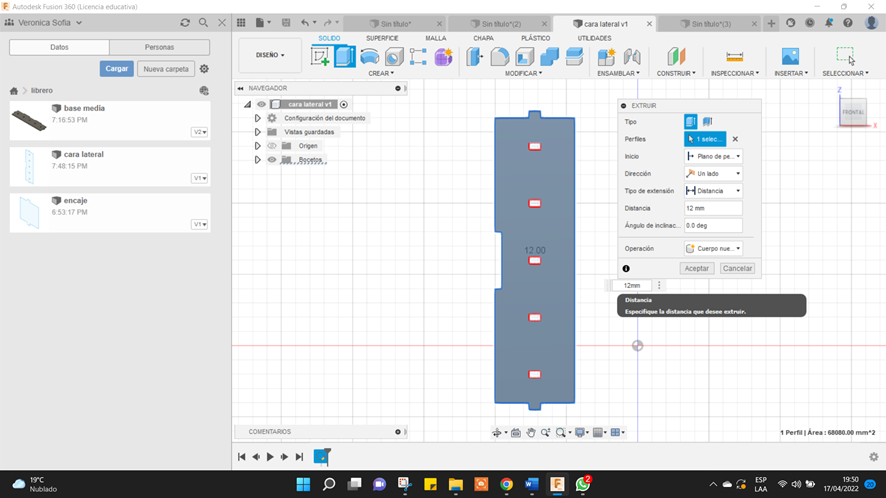886x498 pixels.
Task: Open the cara lateral thumbnail
Action: [29, 166]
